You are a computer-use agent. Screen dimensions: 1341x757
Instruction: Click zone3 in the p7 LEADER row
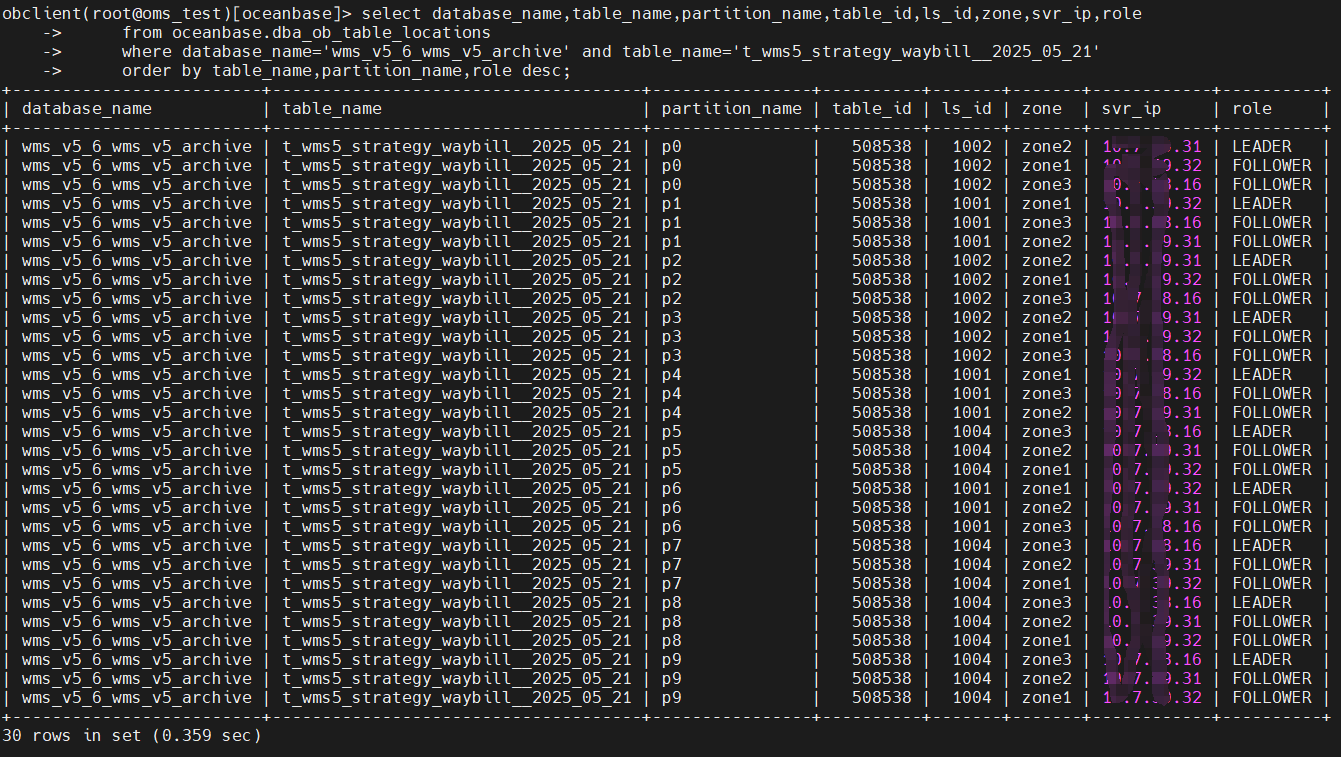[x=1047, y=546]
